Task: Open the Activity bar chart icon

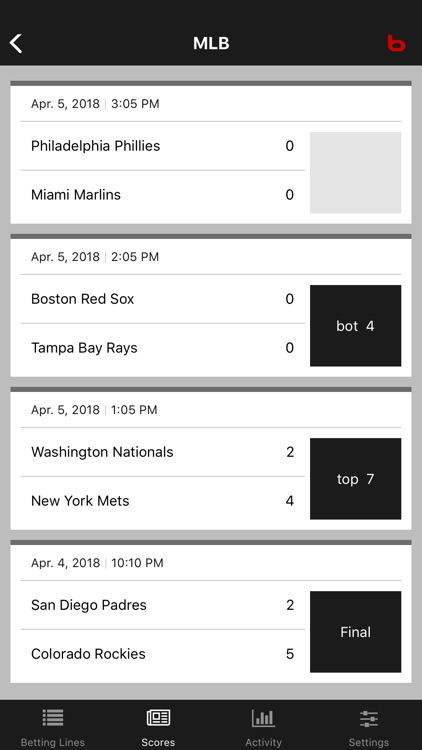Action: (263, 717)
